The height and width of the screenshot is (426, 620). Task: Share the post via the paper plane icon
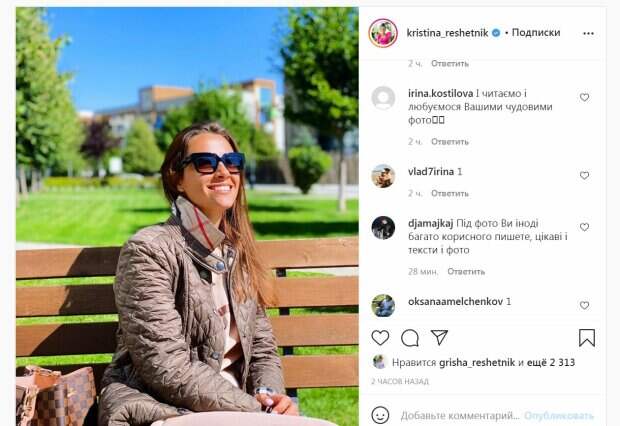click(x=439, y=337)
